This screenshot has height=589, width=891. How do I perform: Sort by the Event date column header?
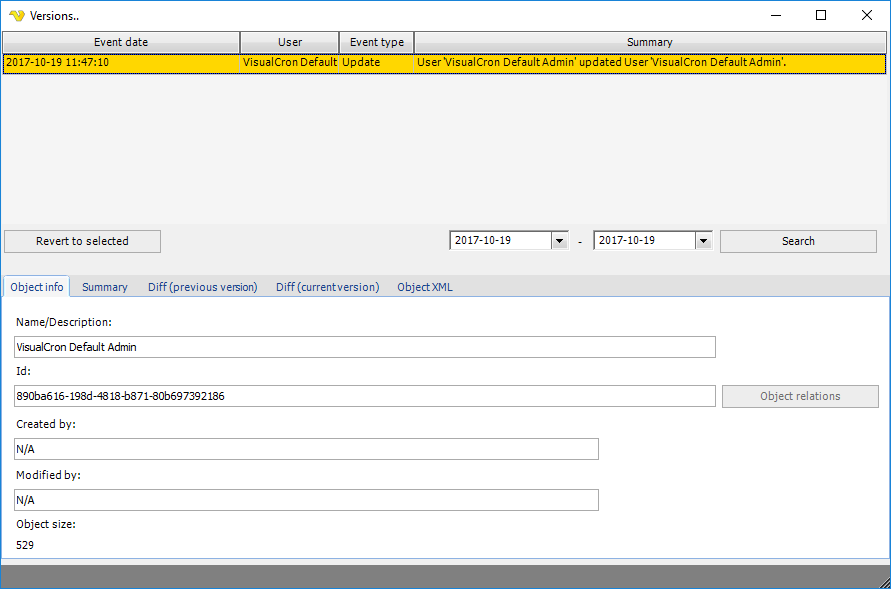point(120,42)
